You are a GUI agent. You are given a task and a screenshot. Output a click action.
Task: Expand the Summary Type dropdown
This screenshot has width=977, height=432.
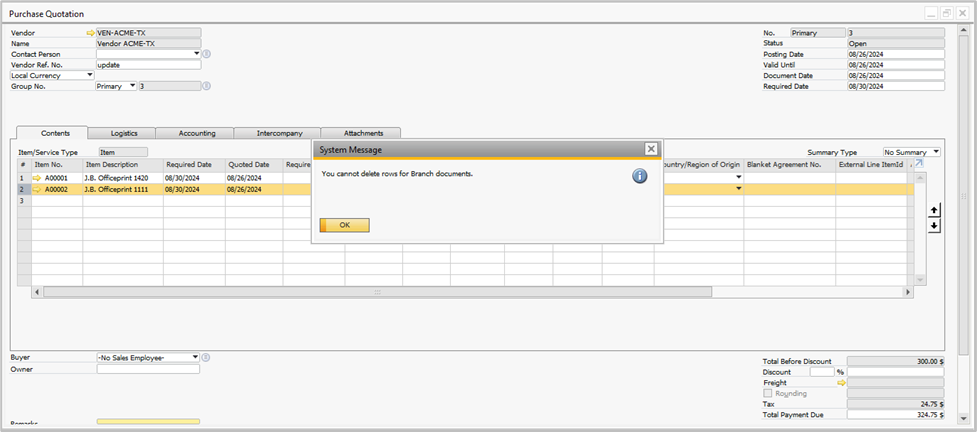tap(935, 152)
